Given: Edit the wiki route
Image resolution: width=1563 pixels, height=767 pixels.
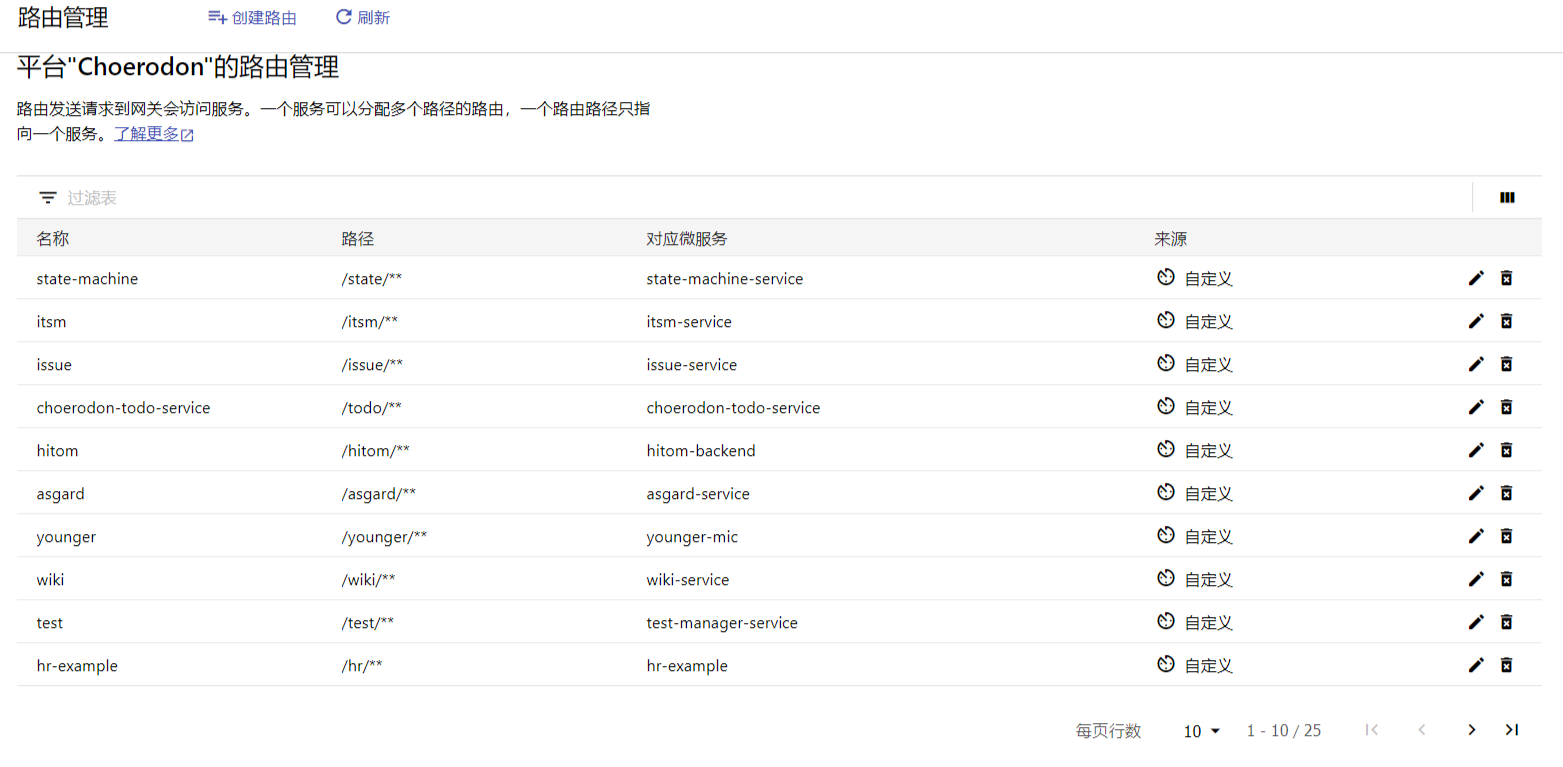Looking at the screenshot, I should click(x=1476, y=579).
